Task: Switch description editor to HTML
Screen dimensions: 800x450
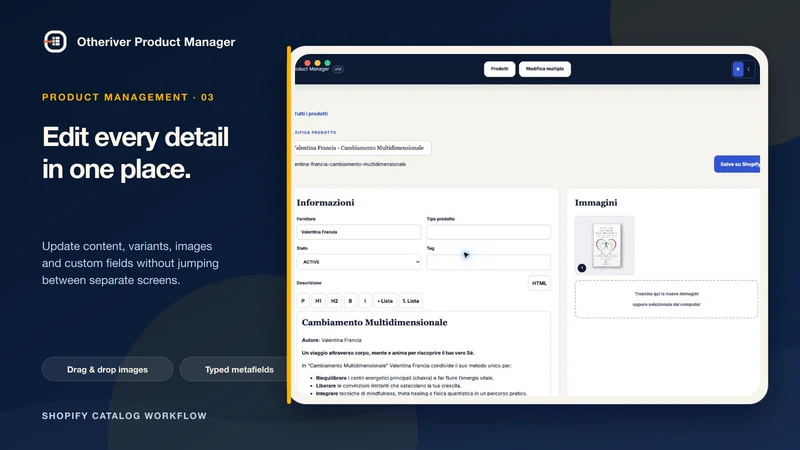Action: coord(539,283)
